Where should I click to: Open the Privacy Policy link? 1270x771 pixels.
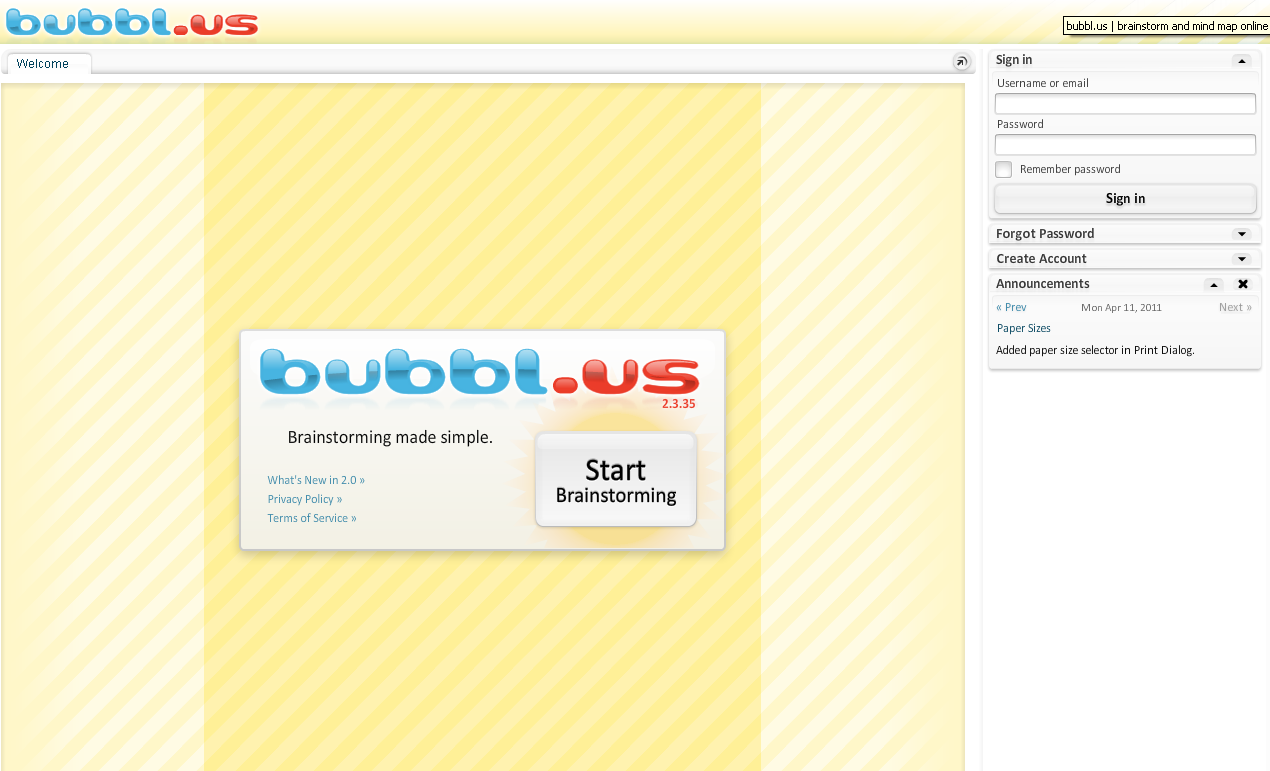pos(305,500)
